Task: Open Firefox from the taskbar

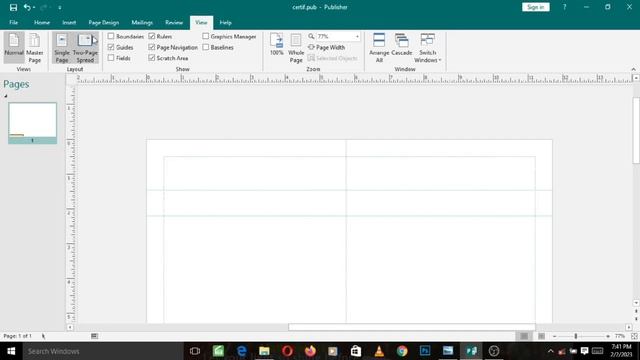Action: click(310, 351)
